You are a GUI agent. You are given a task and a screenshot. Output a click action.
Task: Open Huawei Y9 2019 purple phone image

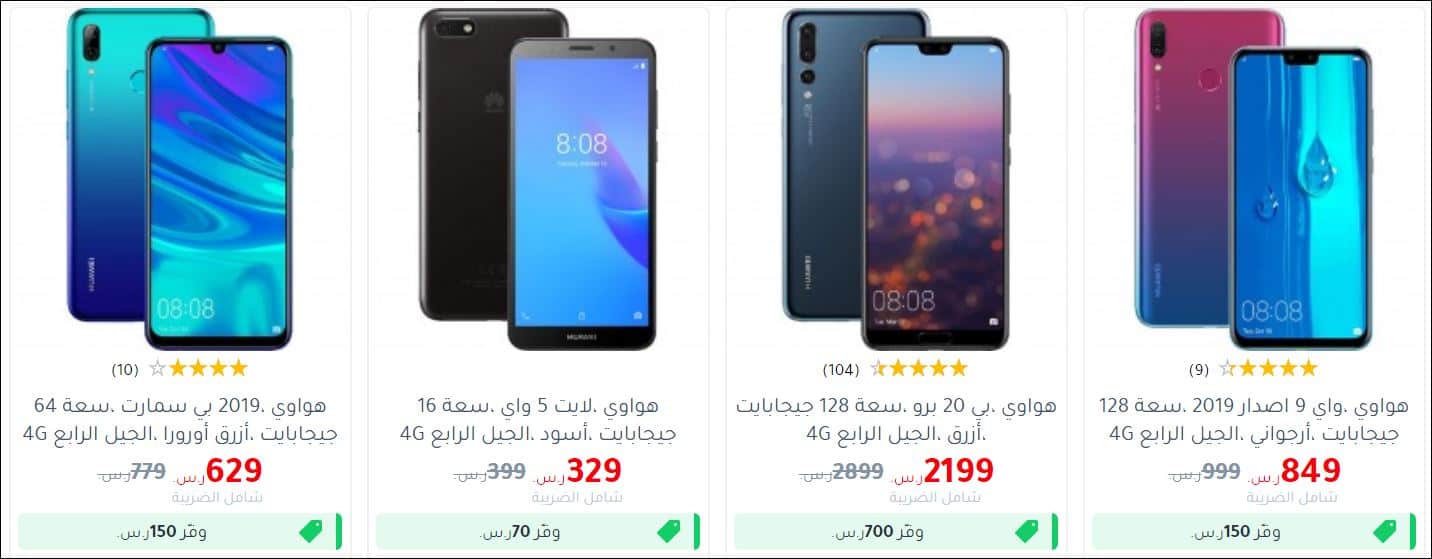point(1253,179)
